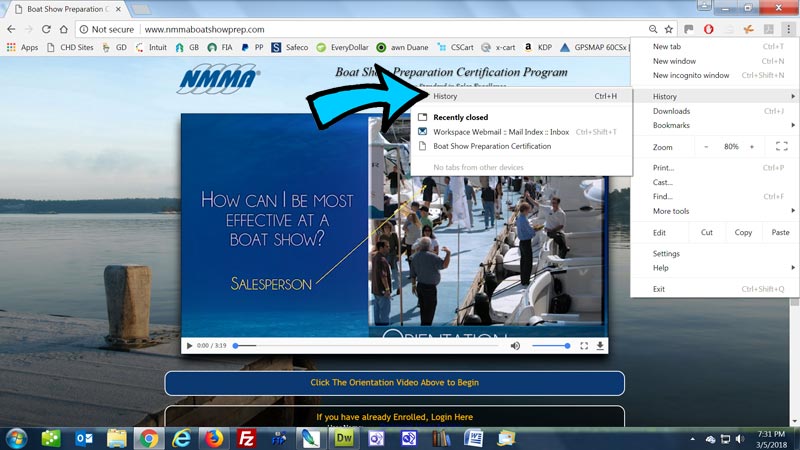Switch to Chrome in the taskbar
Viewport: 800px width, 450px height.
coord(149,438)
